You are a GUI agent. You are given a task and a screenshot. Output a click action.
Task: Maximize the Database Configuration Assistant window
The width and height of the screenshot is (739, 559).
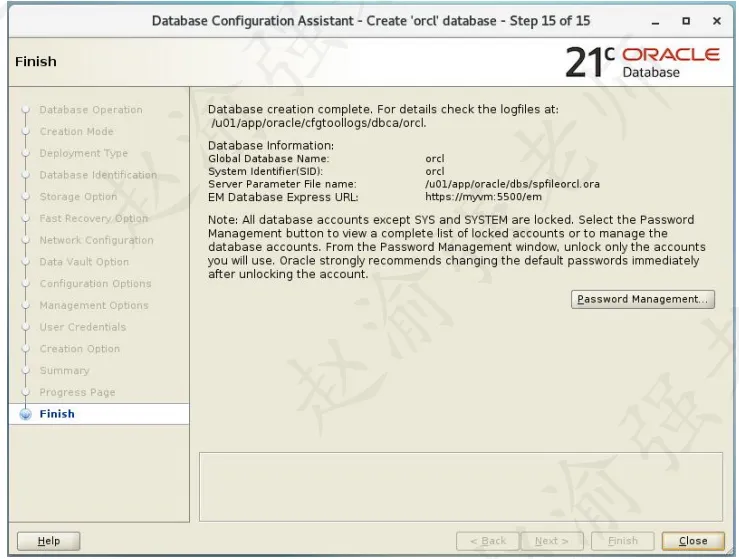tap(686, 21)
